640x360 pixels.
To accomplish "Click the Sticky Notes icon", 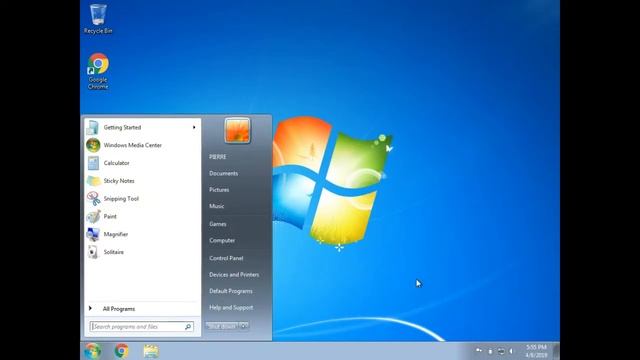I will pos(93,181).
